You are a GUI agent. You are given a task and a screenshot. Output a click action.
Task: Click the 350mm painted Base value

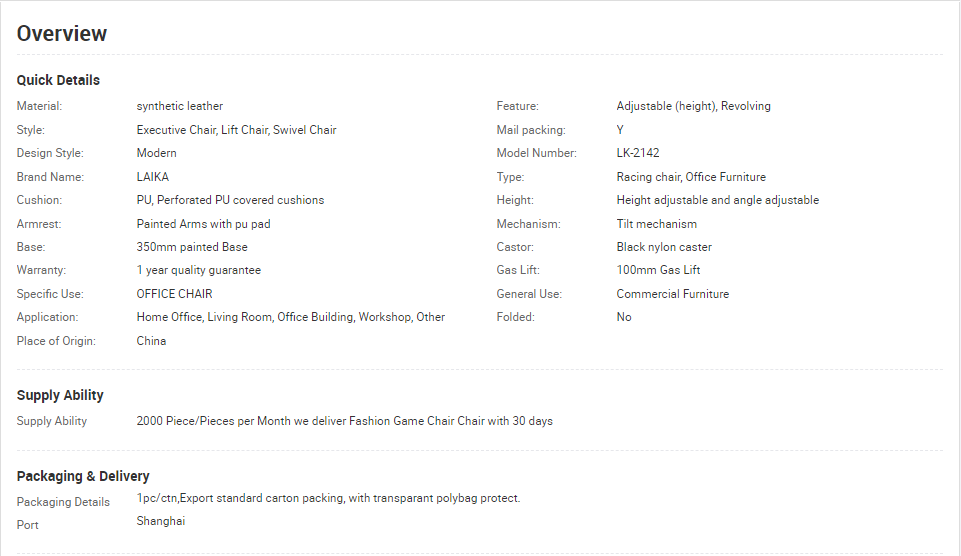[192, 247]
